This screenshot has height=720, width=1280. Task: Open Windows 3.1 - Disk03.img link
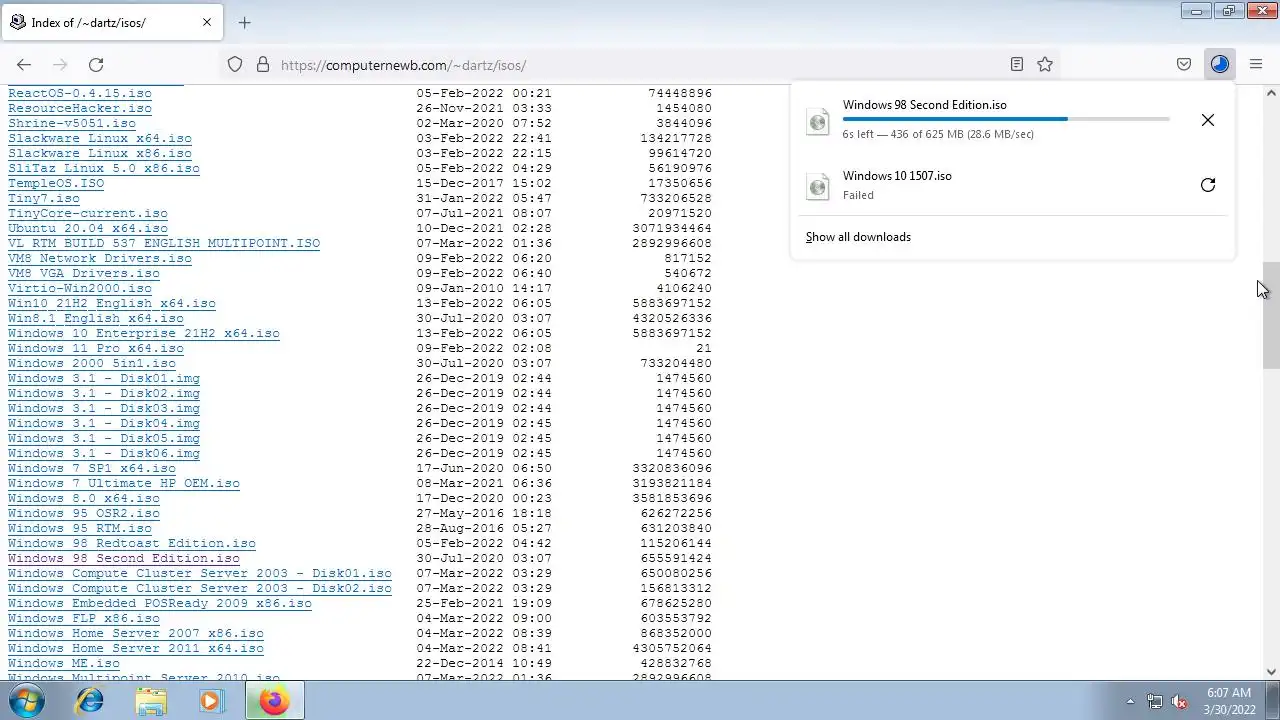click(x=104, y=408)
